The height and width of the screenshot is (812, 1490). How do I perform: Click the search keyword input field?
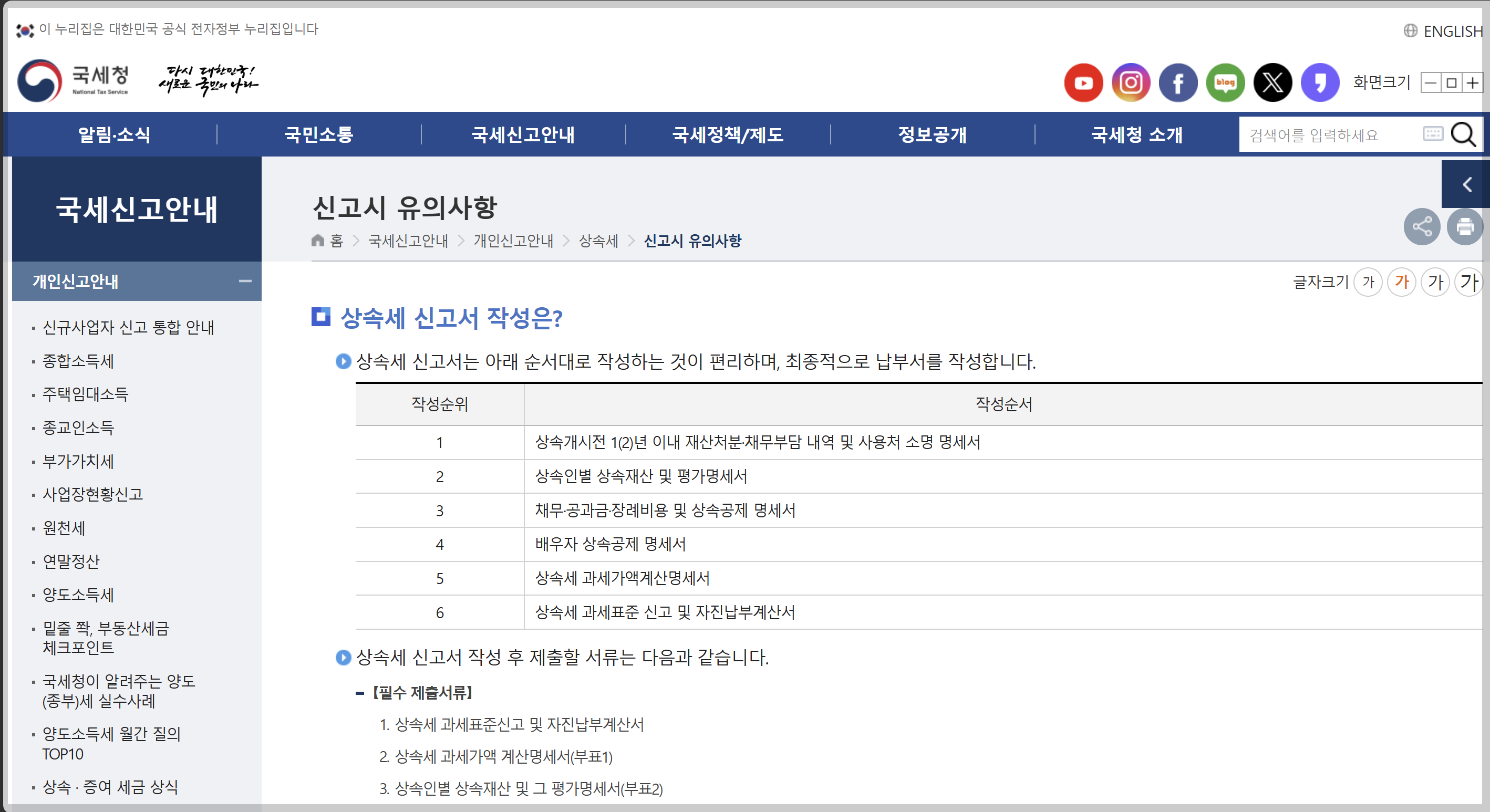tap(1328, 135)
